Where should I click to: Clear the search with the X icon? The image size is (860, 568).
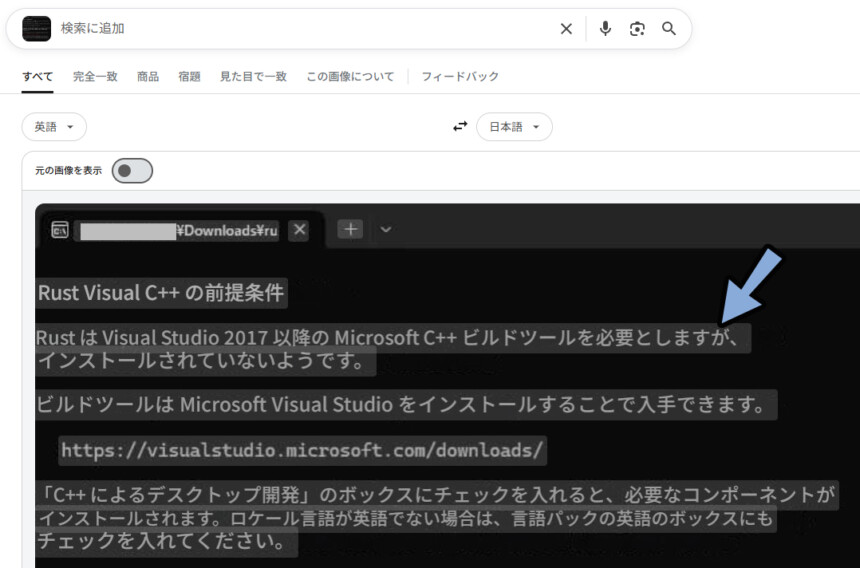point(566,29)
